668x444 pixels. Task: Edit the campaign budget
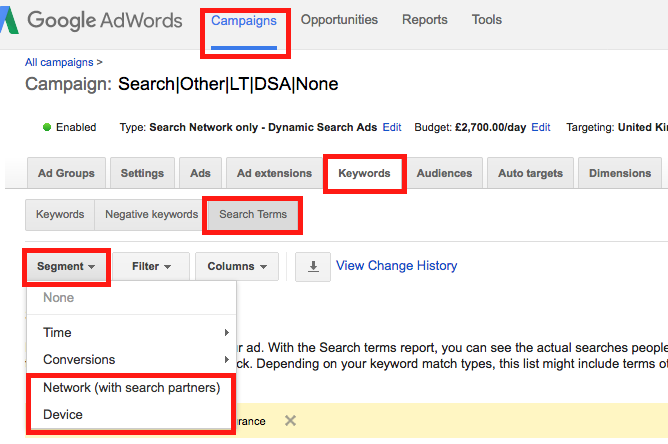[x=541, y=127]
